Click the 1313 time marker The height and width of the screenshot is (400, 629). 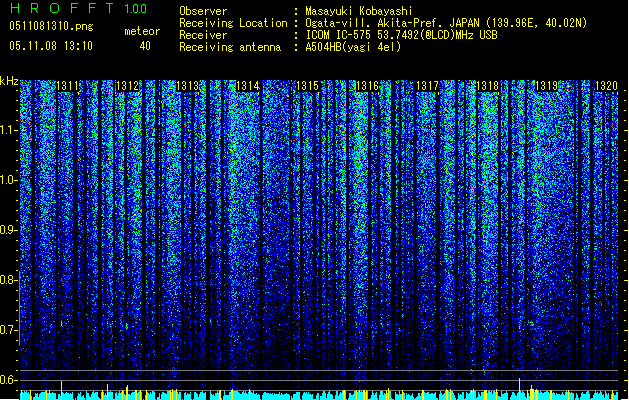(x=187, y=86)
